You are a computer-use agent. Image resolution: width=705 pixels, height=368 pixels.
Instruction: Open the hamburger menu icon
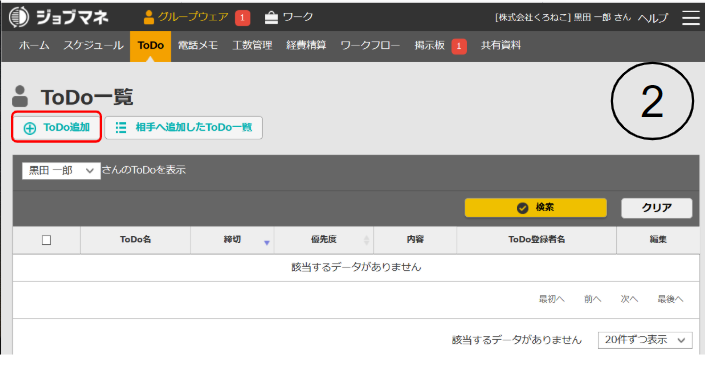(x=691, y=18)
